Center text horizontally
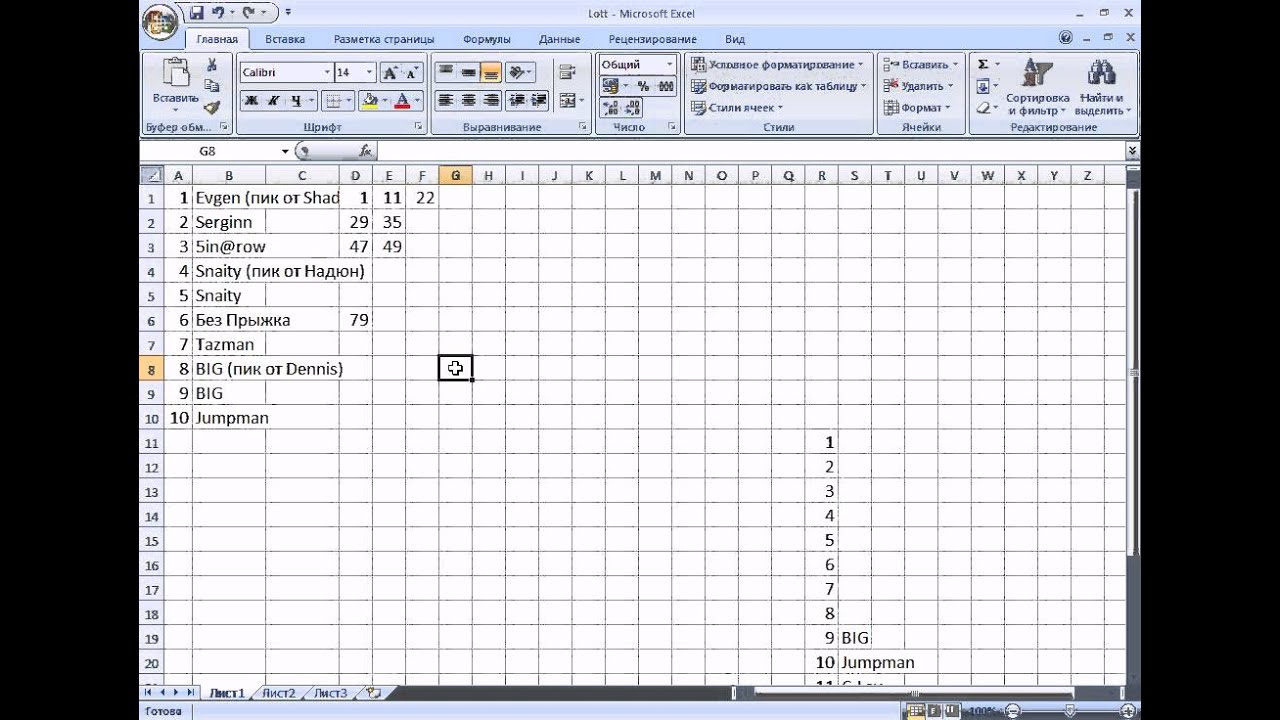Image resolution: width=1280 pixels, height=720 pixels. [468, 101]
